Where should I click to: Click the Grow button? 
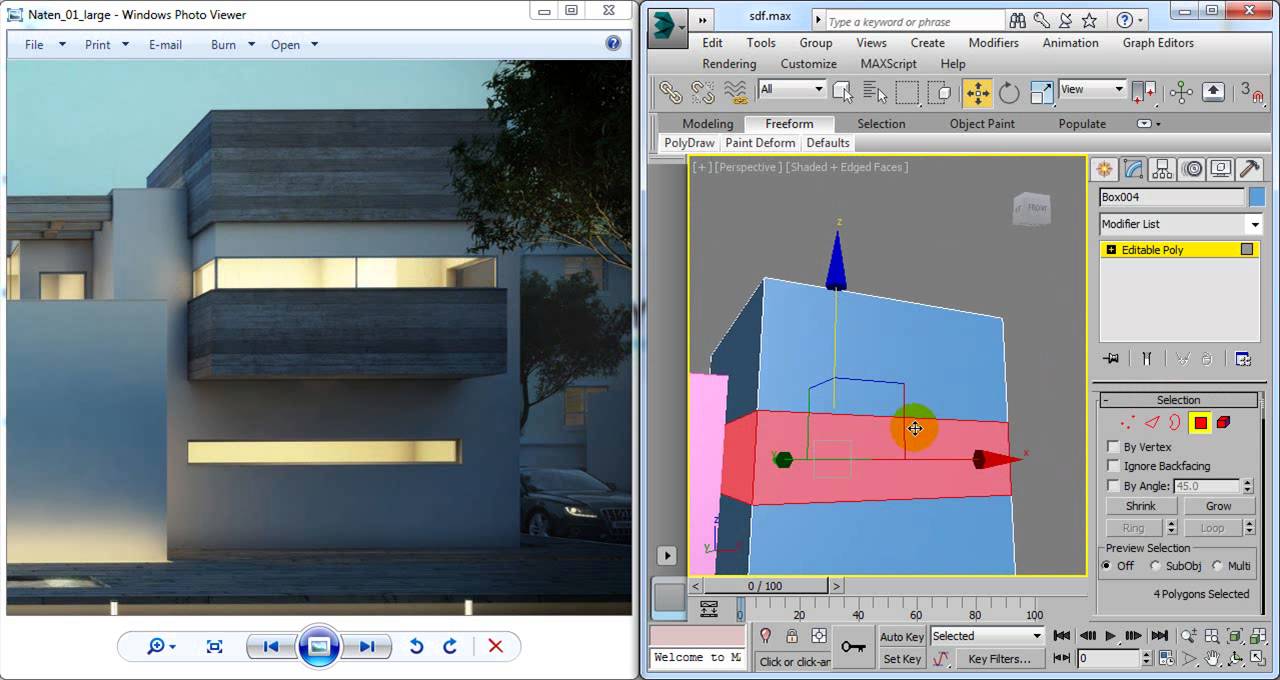(x=1218, y=506)
